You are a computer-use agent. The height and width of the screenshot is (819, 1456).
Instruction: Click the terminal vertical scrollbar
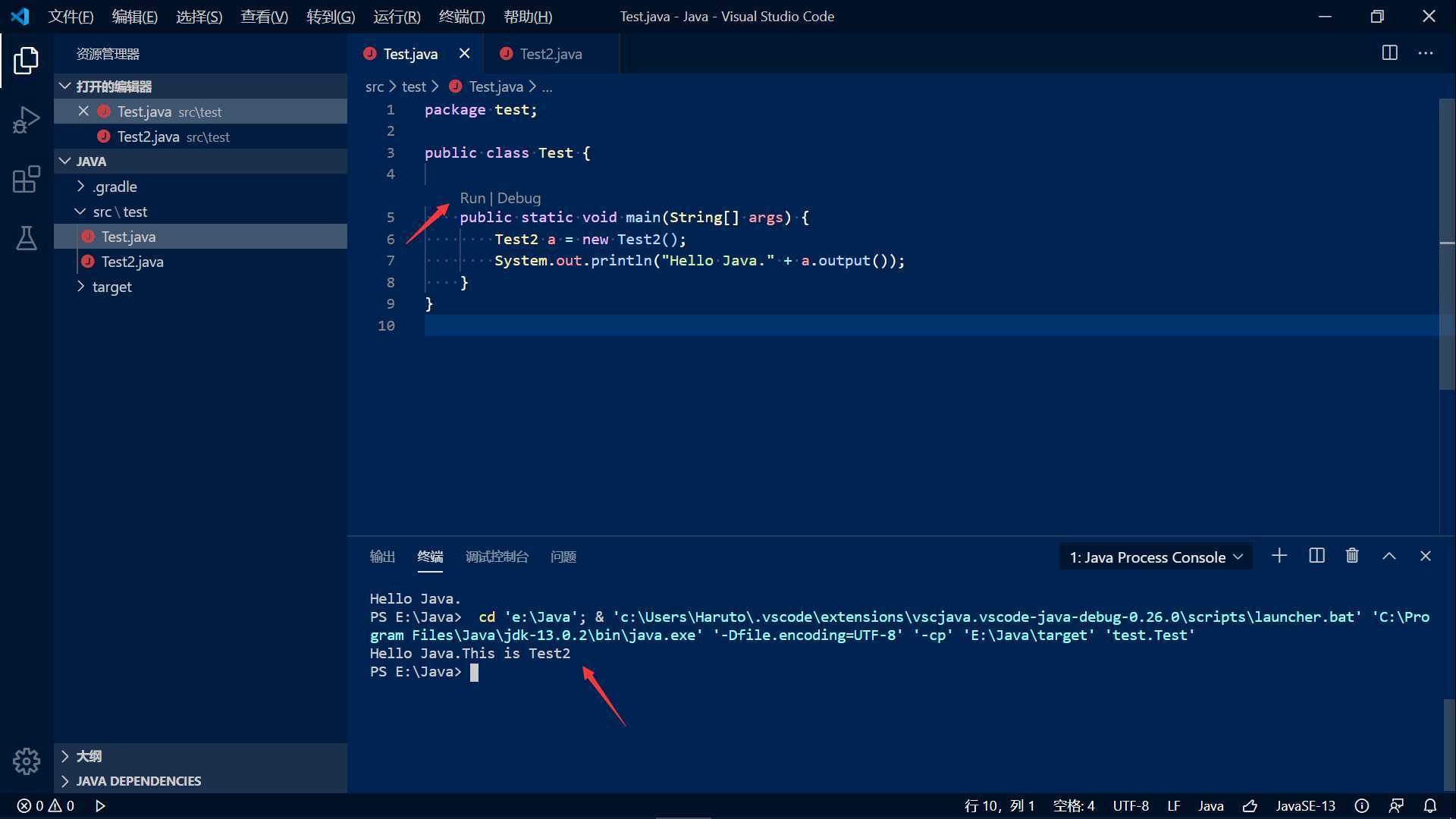pos(1449,745)
